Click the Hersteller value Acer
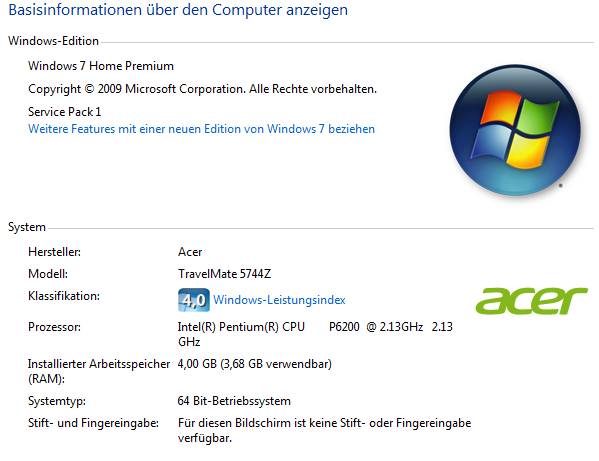 [x=190, y=252]
